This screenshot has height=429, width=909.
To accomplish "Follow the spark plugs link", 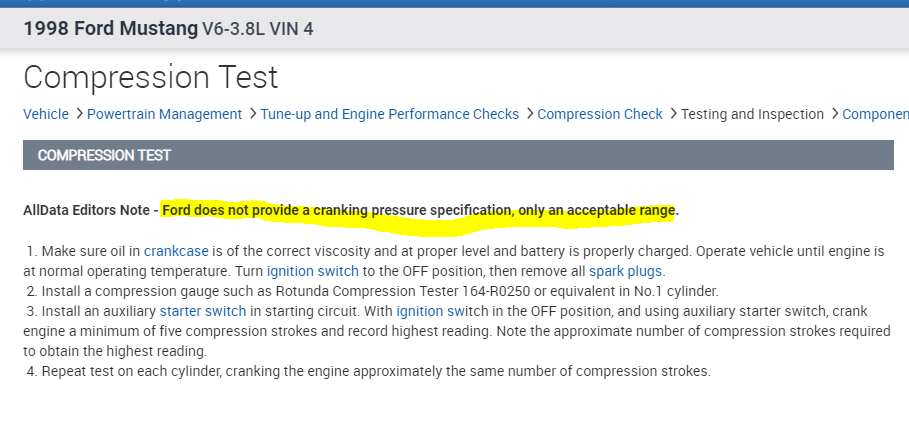I will coord(625,271).
